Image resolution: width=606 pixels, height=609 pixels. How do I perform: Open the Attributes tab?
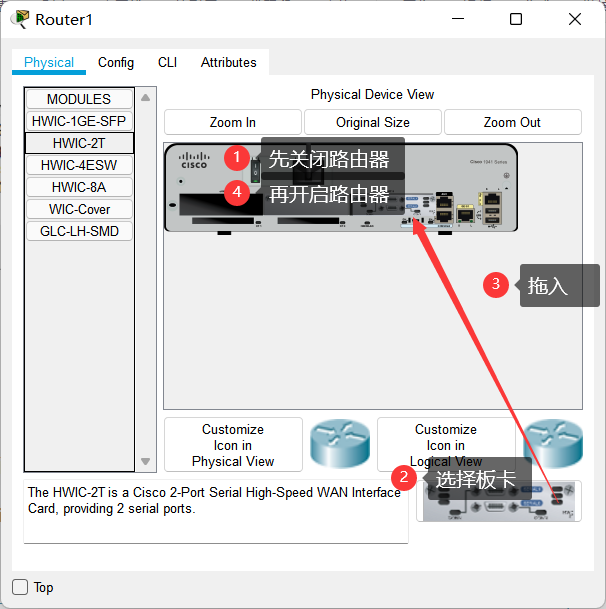(228, 62)
